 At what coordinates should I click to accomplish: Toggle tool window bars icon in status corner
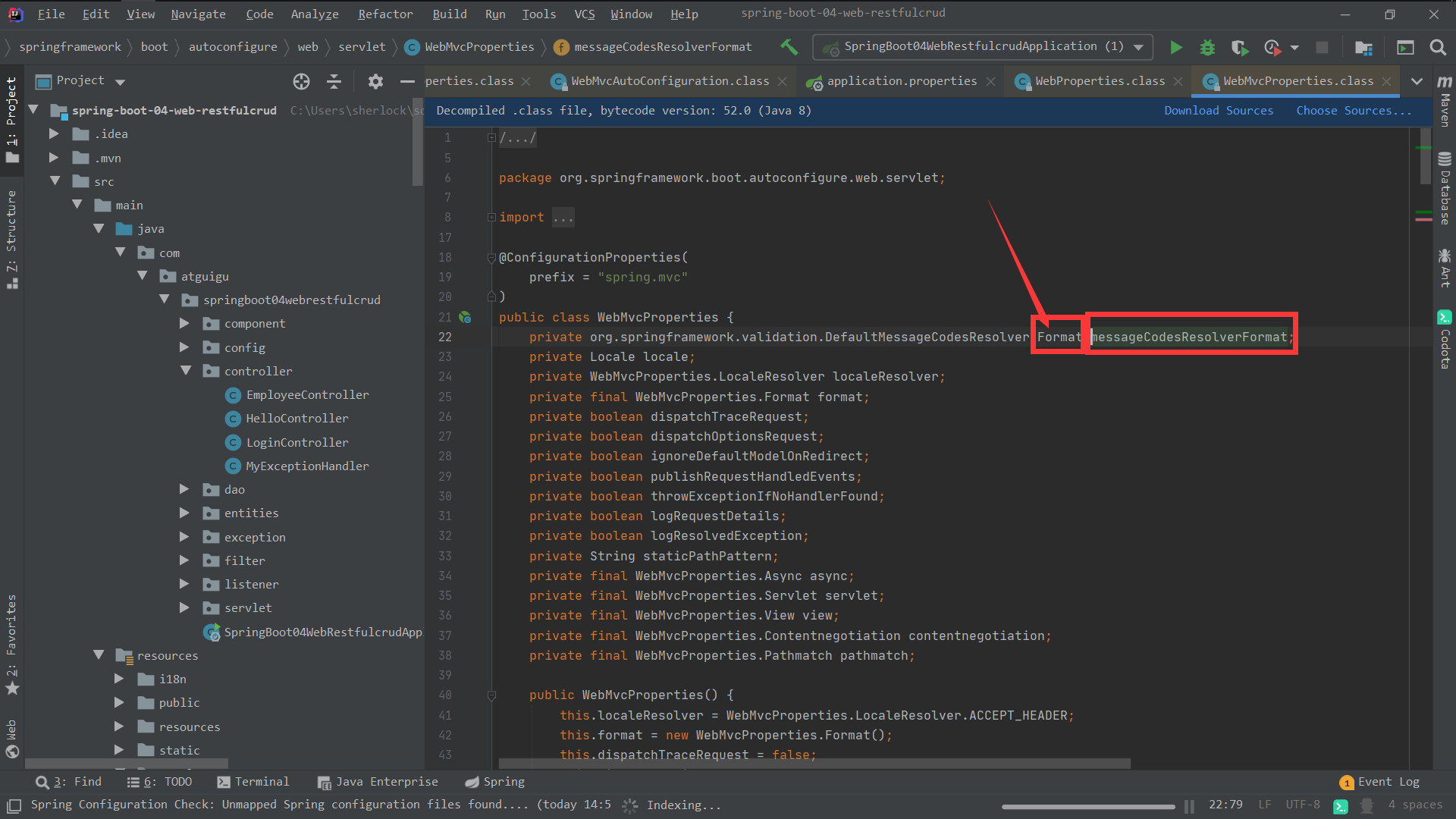point(14,805)
